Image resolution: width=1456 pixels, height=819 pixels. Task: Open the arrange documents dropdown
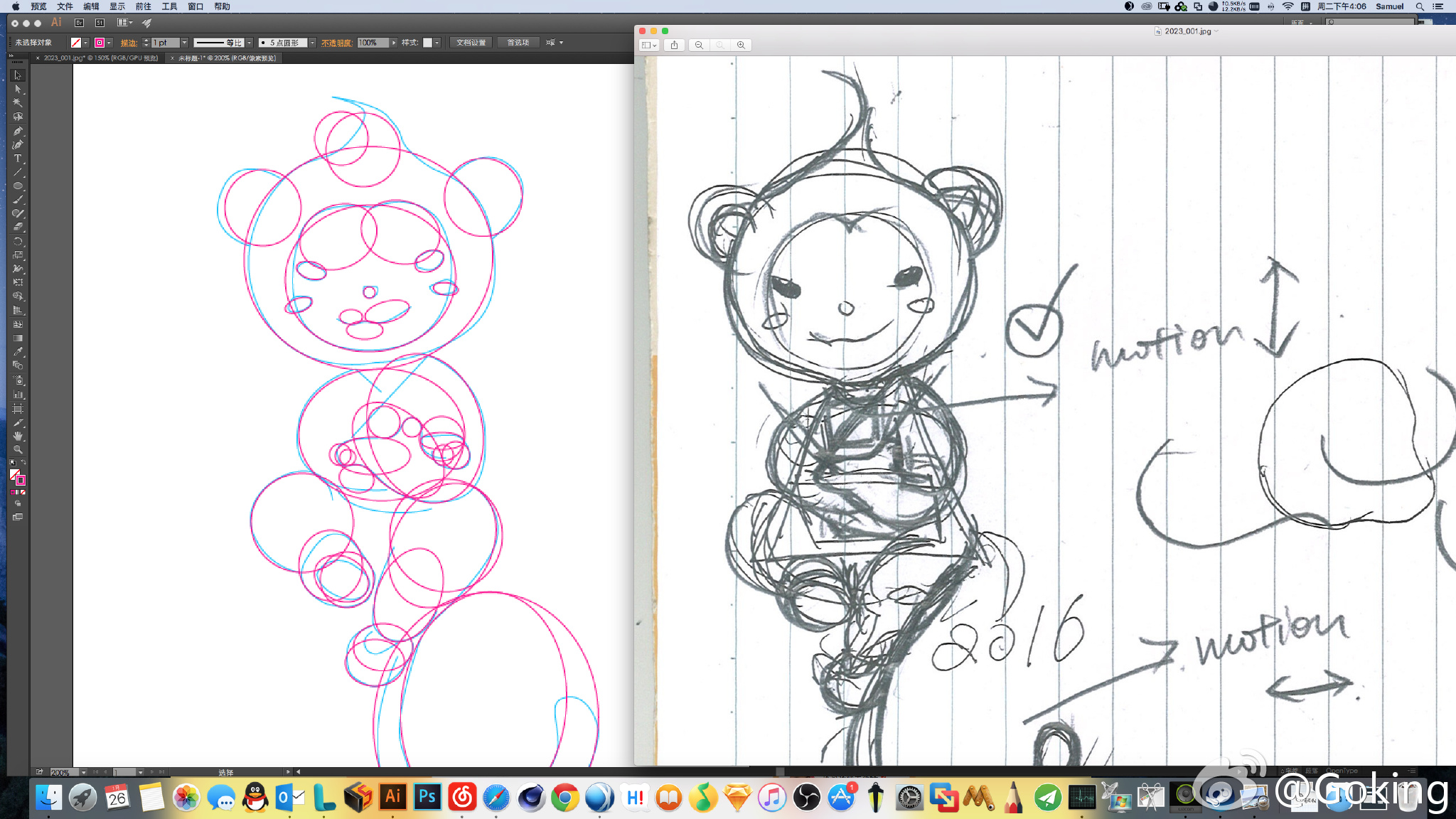point(125,23)
